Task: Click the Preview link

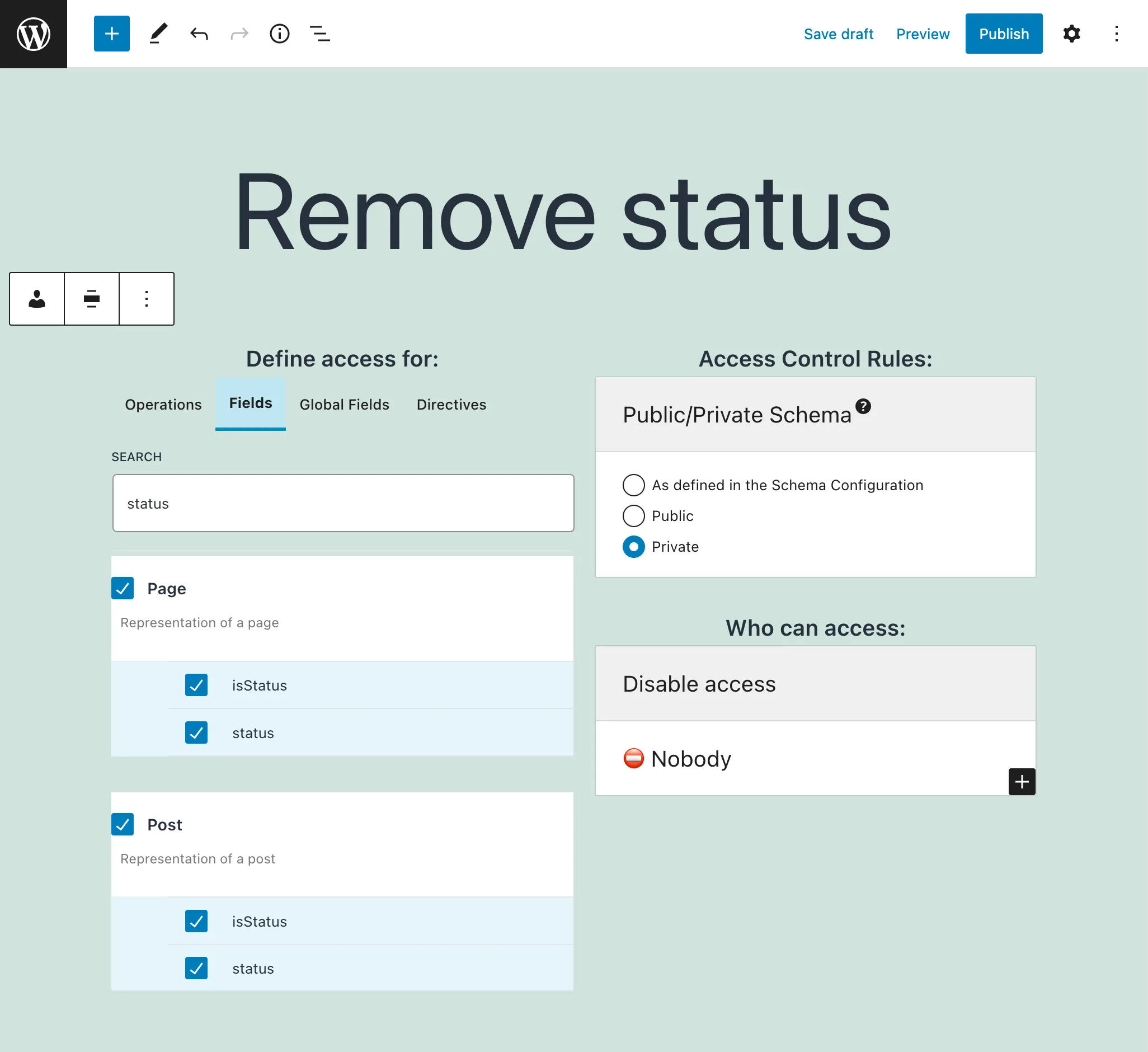Action: click(923, 34)
